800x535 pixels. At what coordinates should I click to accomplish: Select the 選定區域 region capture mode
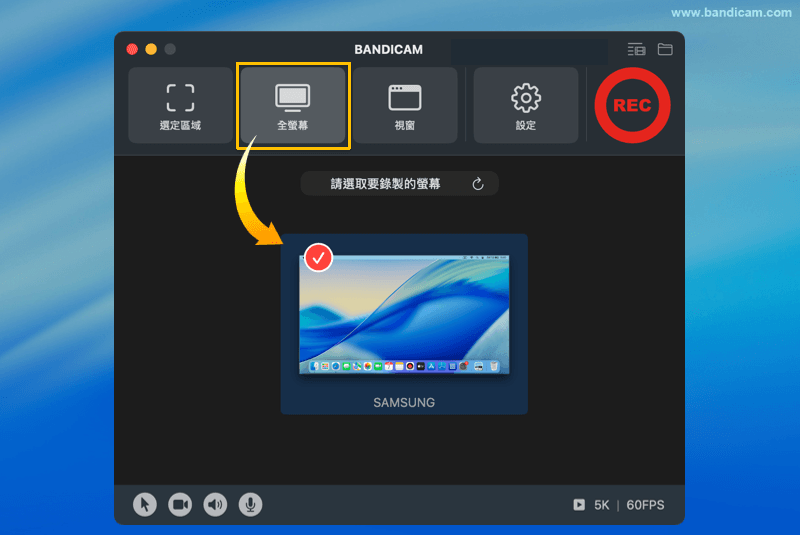click(180, 106)
